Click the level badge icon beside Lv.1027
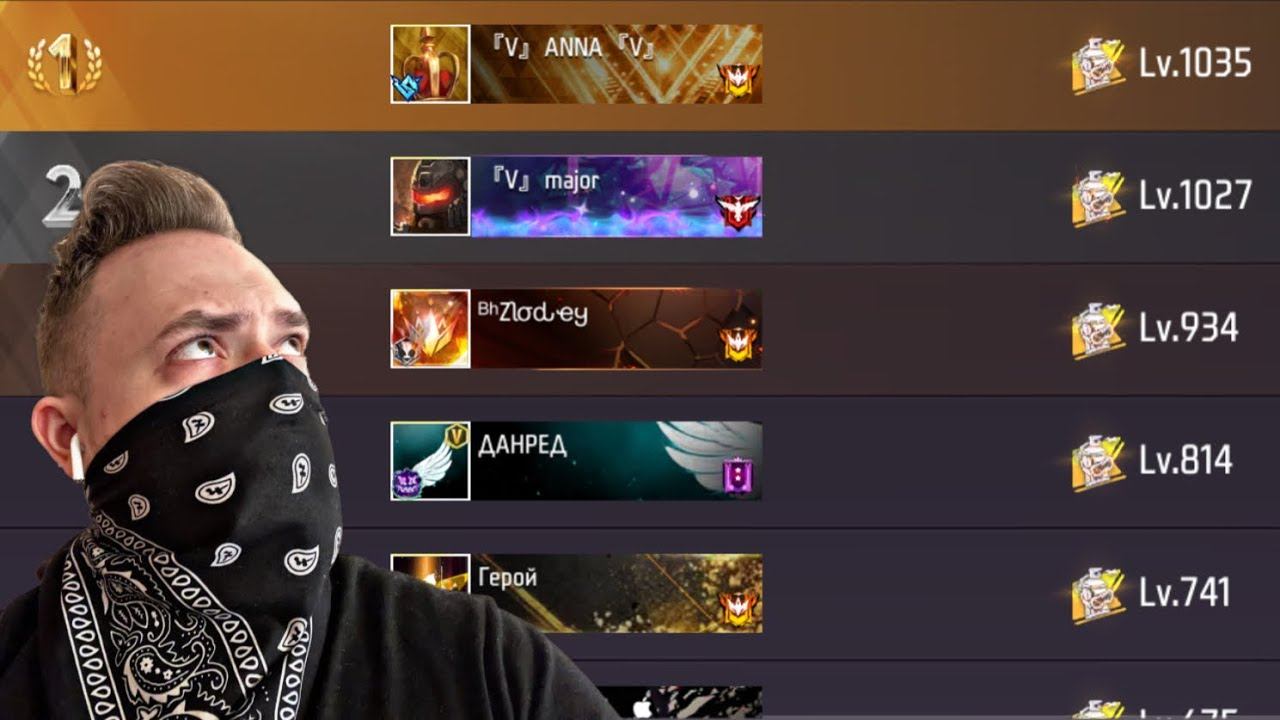This screenshot has width=1280, height=720. [1099, 198]
